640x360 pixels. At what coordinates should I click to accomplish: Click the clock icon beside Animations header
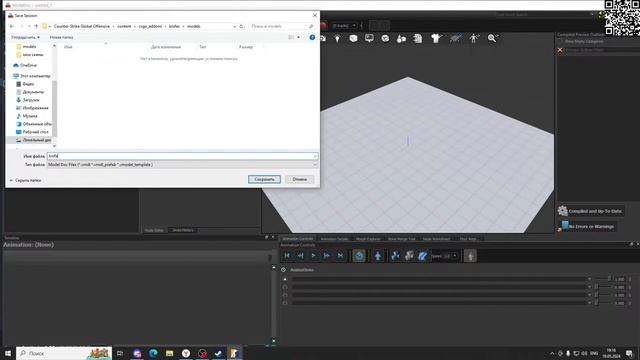click(x=283, y=270)
